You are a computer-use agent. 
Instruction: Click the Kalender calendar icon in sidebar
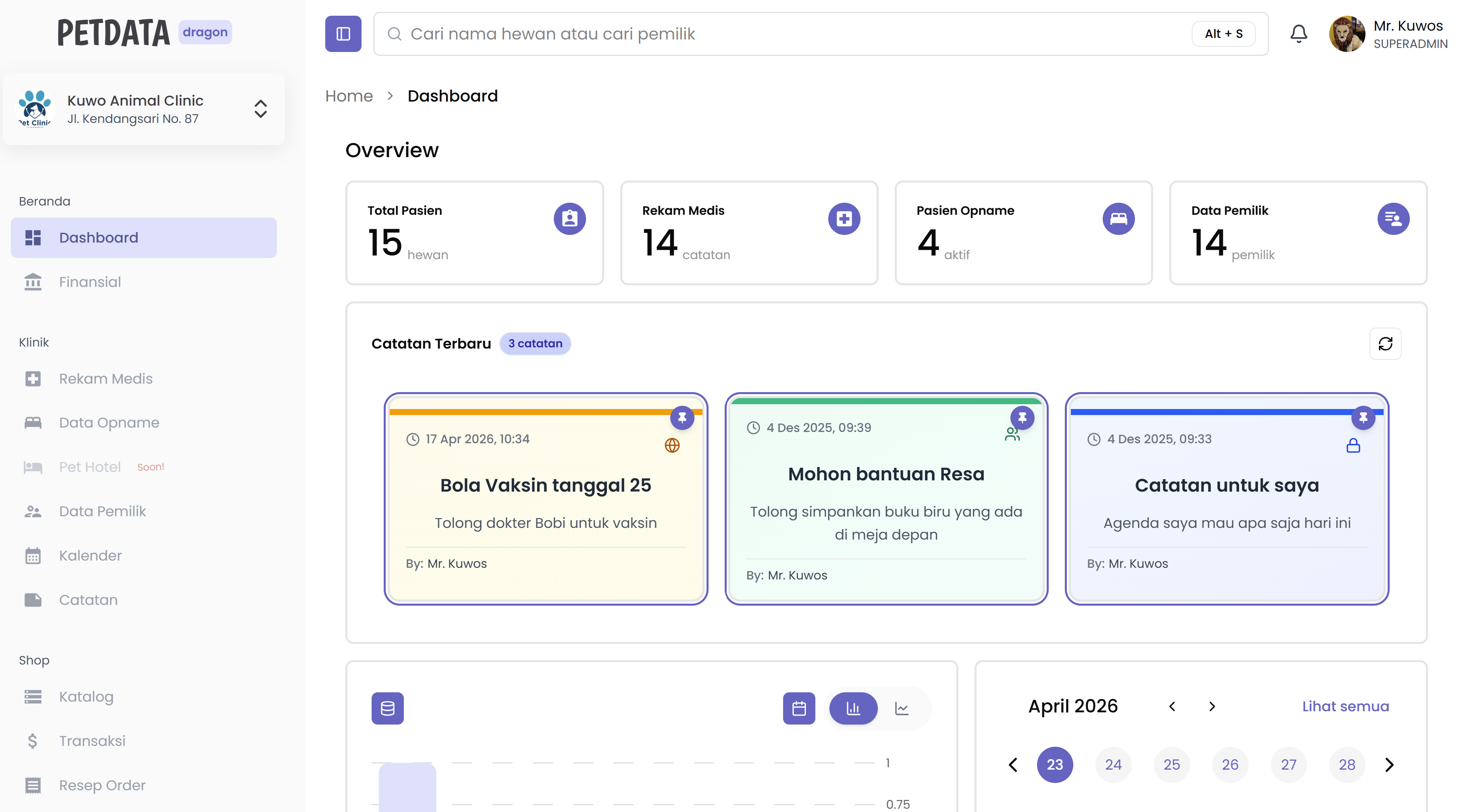point(33,555)
